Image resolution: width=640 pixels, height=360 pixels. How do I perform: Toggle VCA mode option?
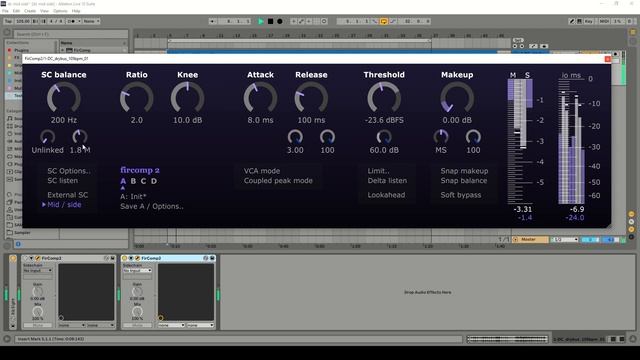click(x=262, y=171)
